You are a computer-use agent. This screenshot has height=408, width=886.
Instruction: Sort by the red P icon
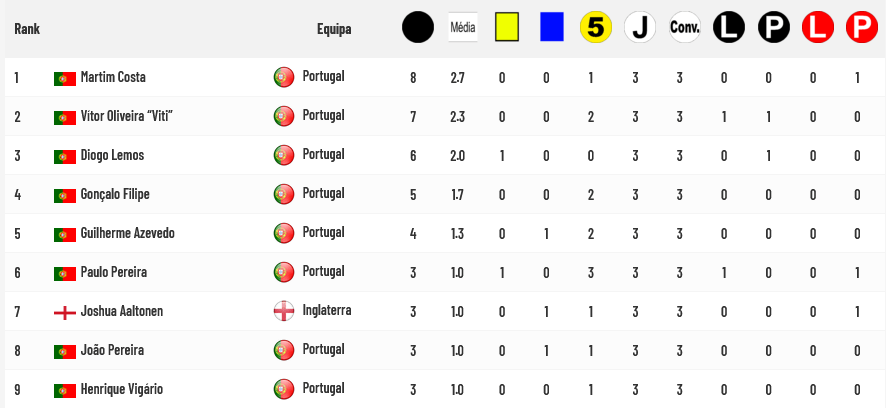[x=862, y=27]
